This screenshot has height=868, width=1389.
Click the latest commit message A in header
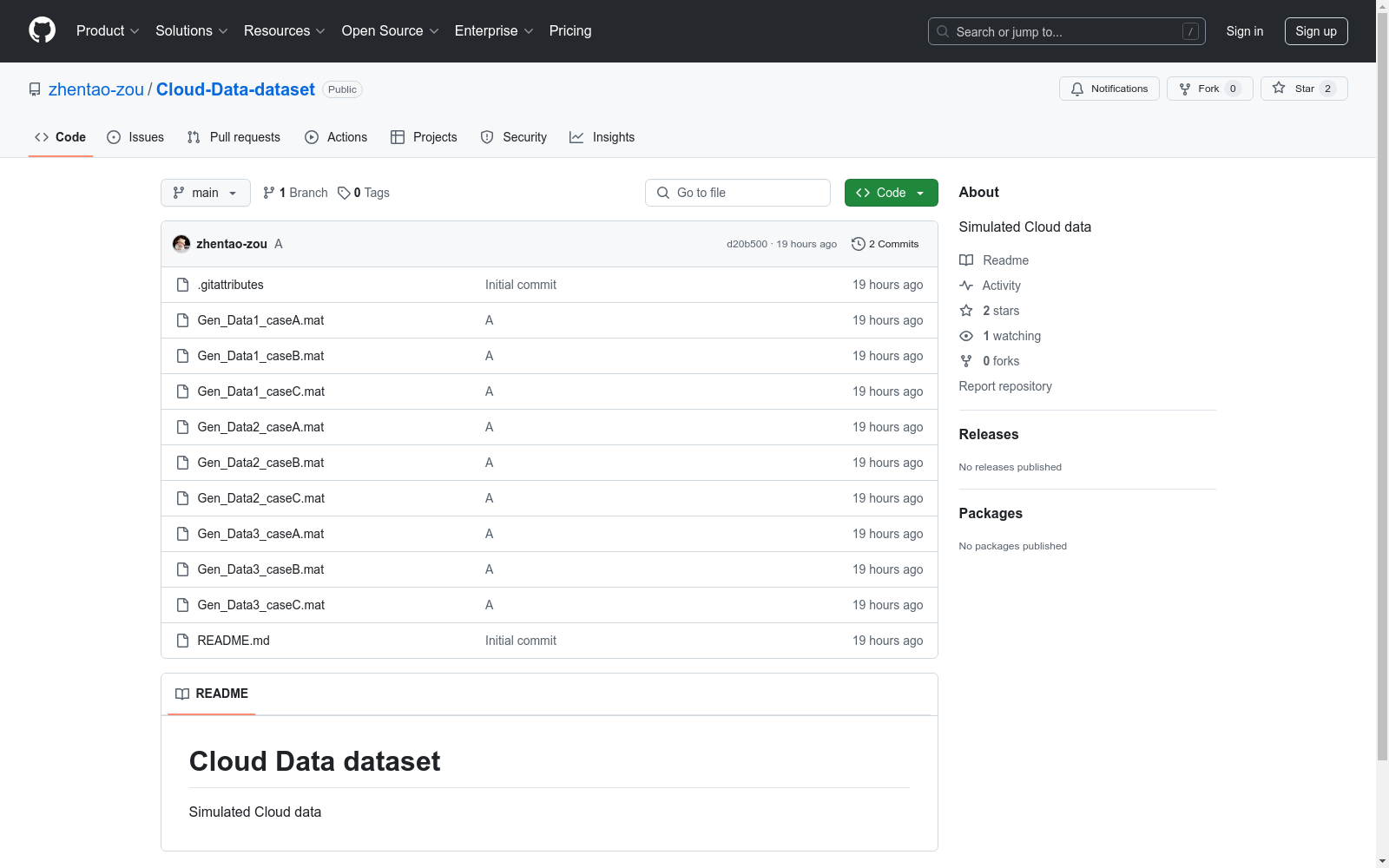(x=279, y=244)
